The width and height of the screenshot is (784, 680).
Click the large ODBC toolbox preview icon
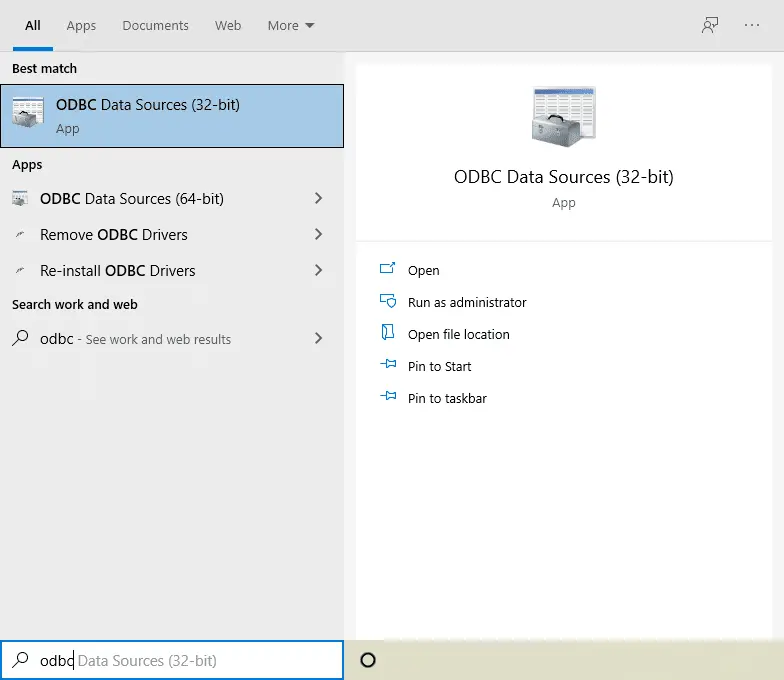564,116
